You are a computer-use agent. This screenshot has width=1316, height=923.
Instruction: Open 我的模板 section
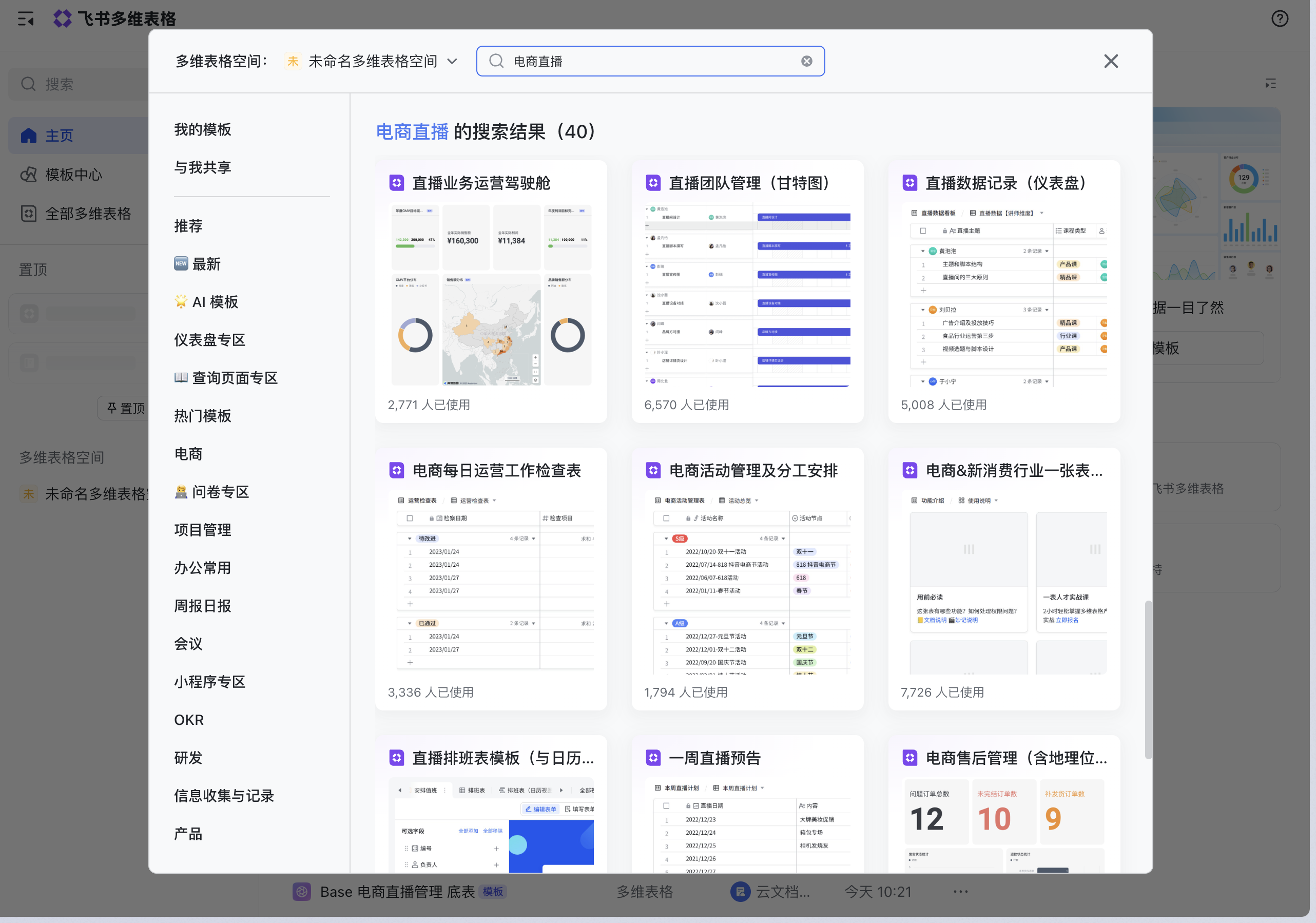click(202, 129)
